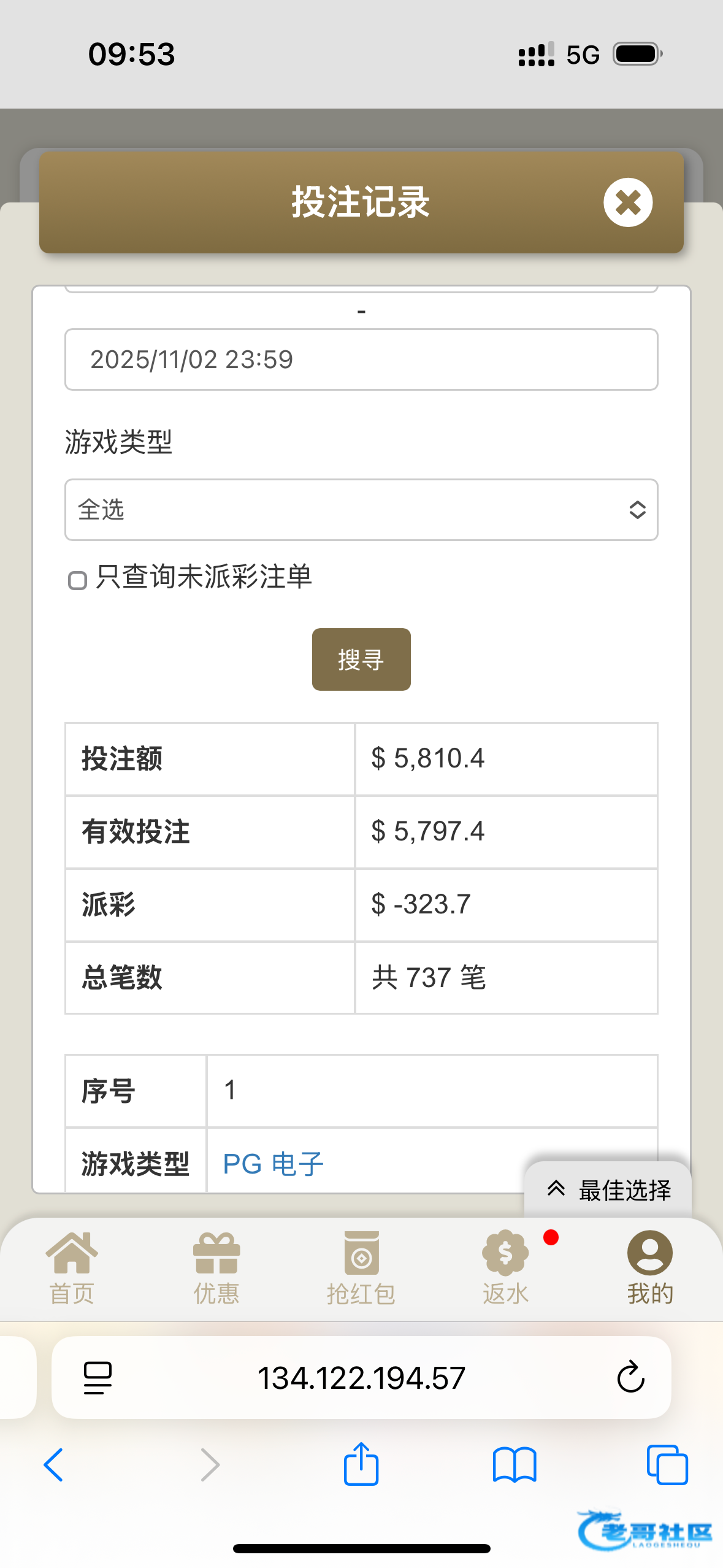This screenshot has height=1568, width=723.
Task: Show Safari open tabs overview
Action: 667,1464
